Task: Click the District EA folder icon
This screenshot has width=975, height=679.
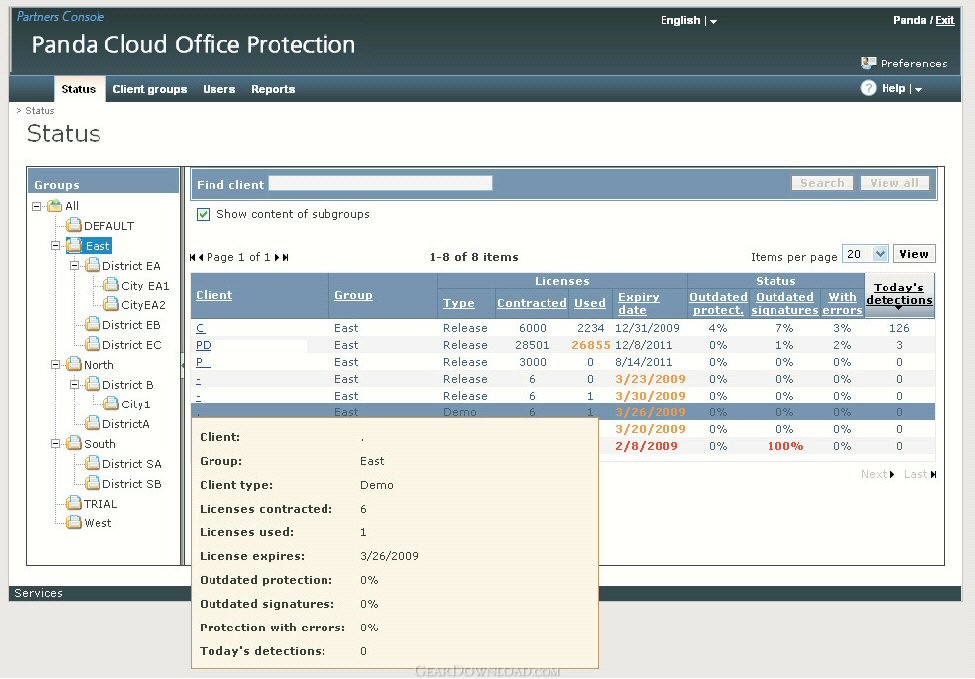Action: [93, 266]
